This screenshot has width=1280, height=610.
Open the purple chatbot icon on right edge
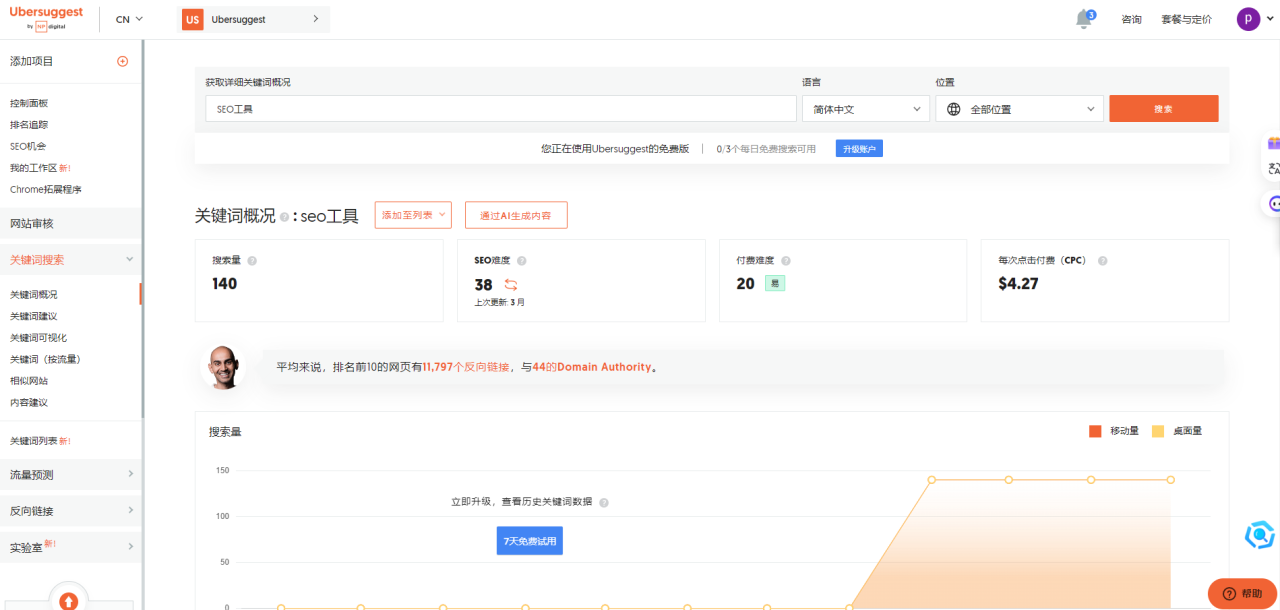pyautogui.click(x=1273, y=203)
